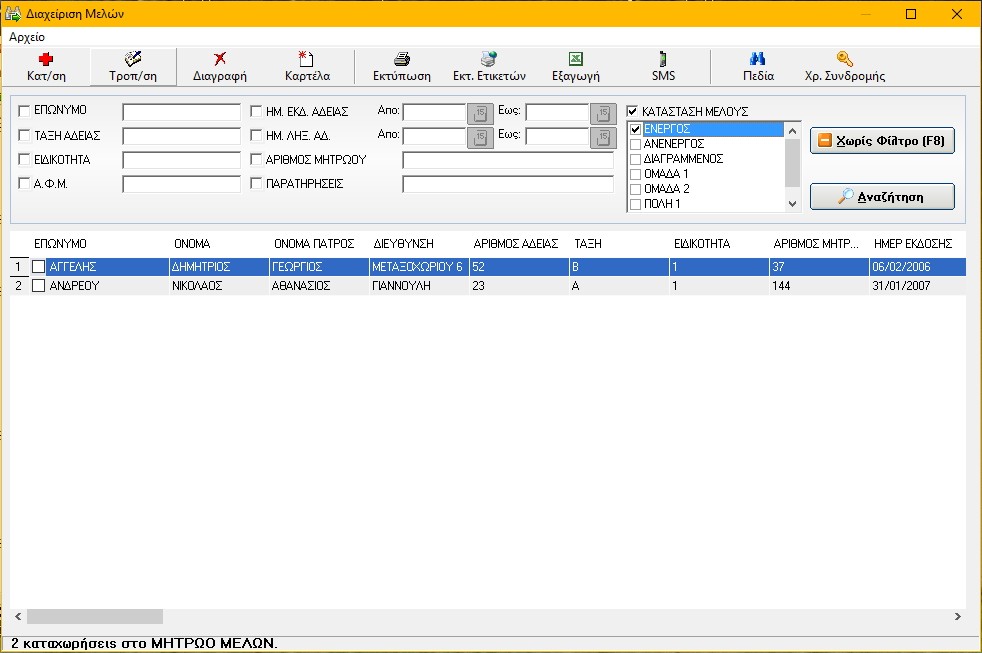Enable the ΕΠΩΝΥΜΟ filter checkbox
This screenshot has height=653, width=982.
pyautogui.click(x=24, y=110)
